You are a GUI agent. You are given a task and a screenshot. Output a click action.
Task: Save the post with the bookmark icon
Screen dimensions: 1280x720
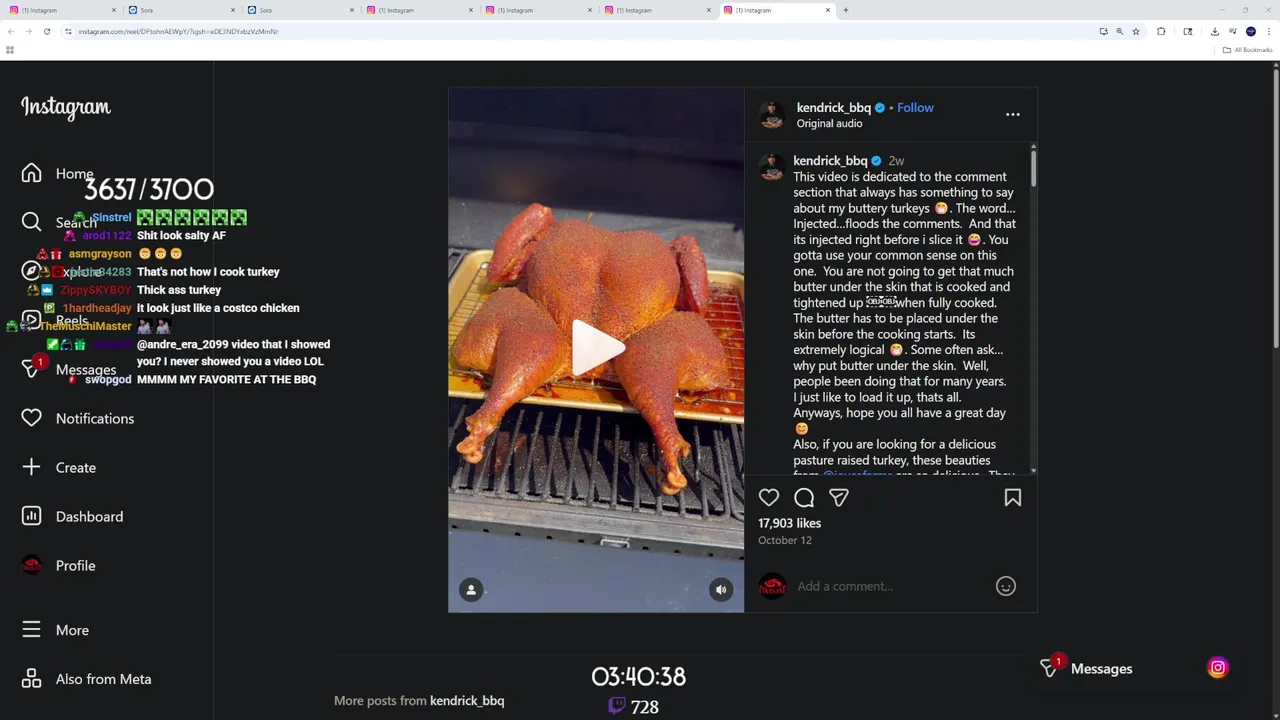click(x=1012, y=497)
